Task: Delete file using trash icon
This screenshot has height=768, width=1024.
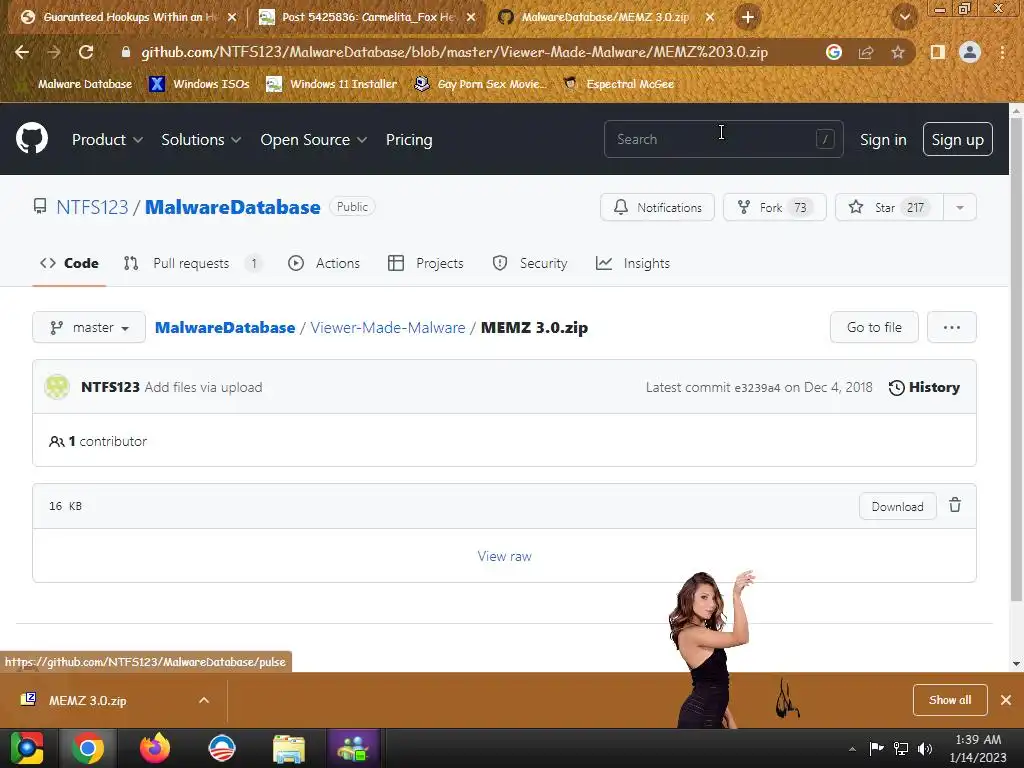Action: coord(955,505)
